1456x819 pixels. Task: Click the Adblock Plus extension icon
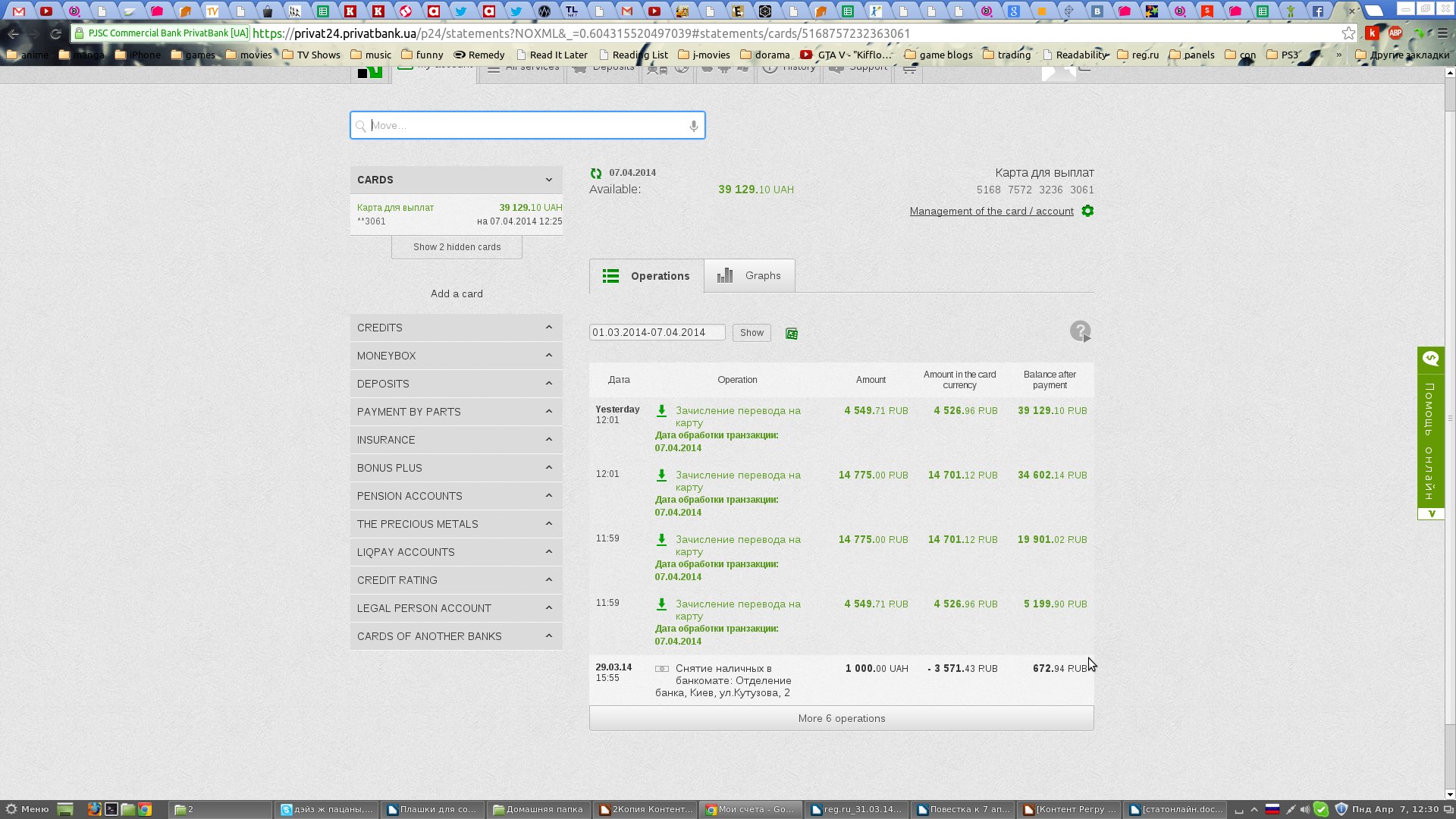[x=1395, y=33]
